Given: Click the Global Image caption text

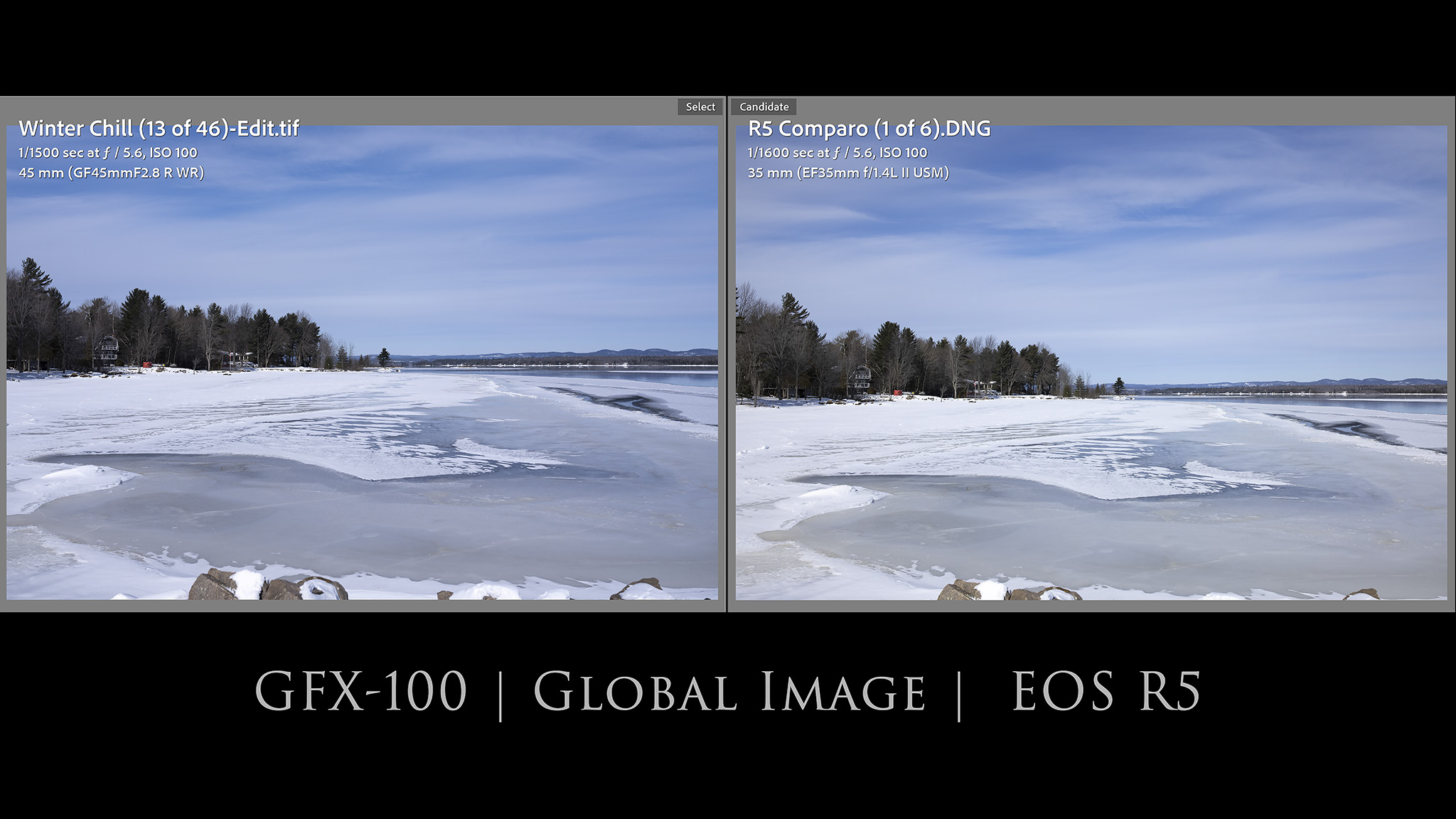Looking at the screenshot, I should [x=729, y=691].
